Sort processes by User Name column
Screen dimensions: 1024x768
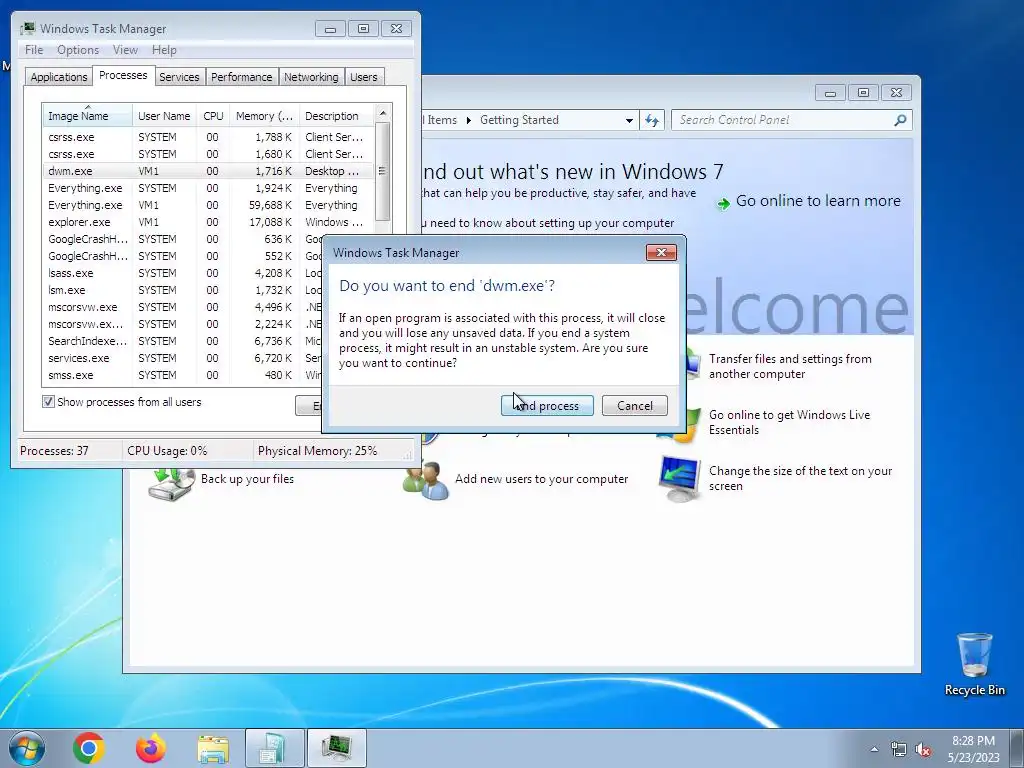pyautogui.click(x=164, y=116)
